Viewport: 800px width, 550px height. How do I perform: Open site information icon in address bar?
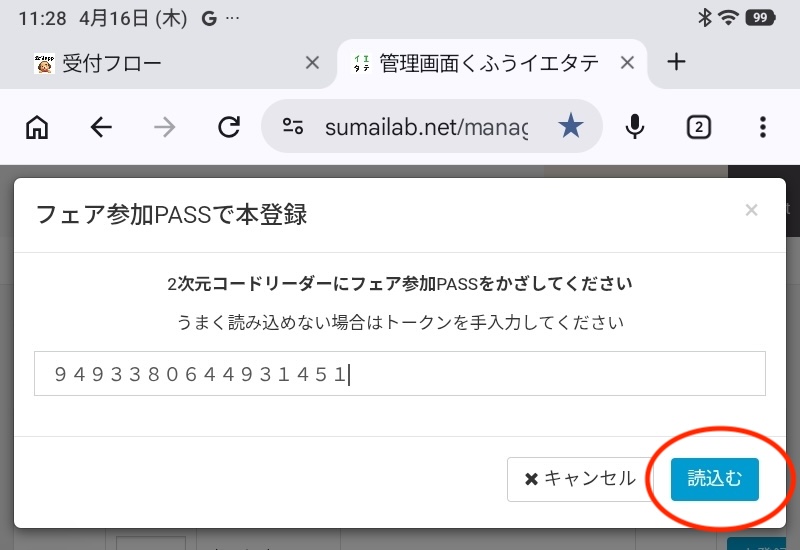pyautogui.click(x=293, y=127)
